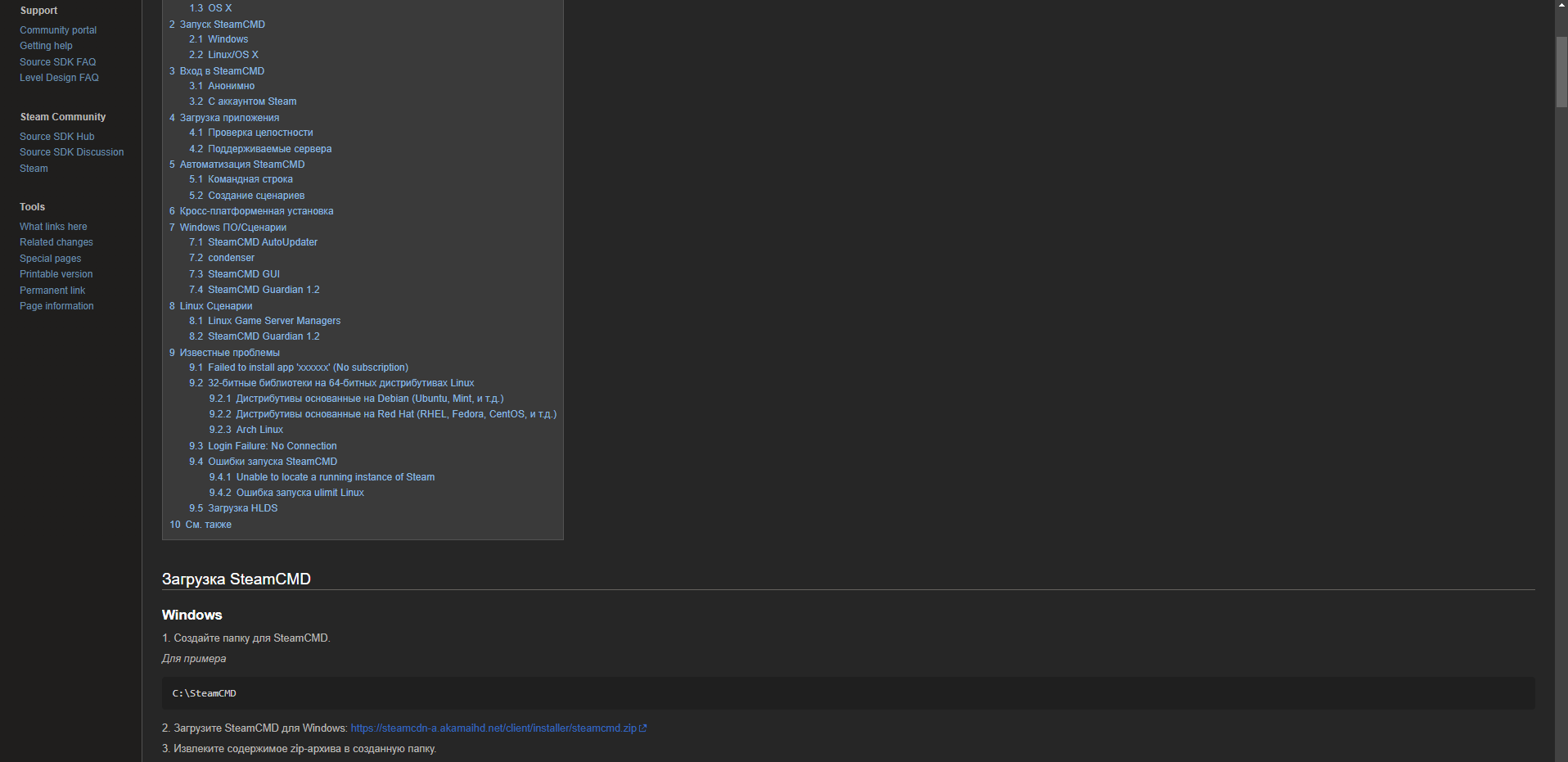Open 4.2 Поддерживаемые сервера
The image size is (1568, 762).
(x=260, y=149)
